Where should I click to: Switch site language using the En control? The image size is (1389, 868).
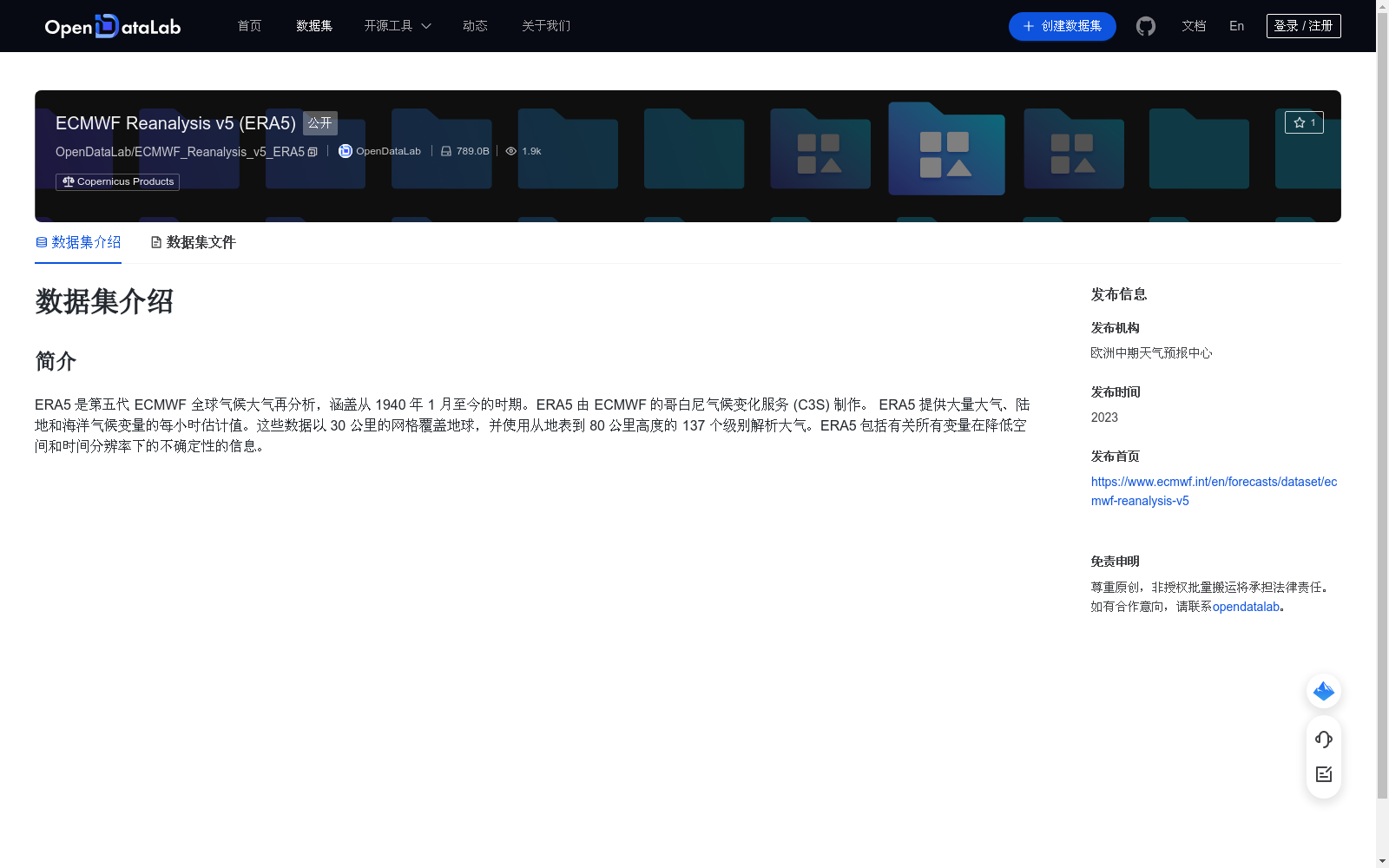[1235, 26]
